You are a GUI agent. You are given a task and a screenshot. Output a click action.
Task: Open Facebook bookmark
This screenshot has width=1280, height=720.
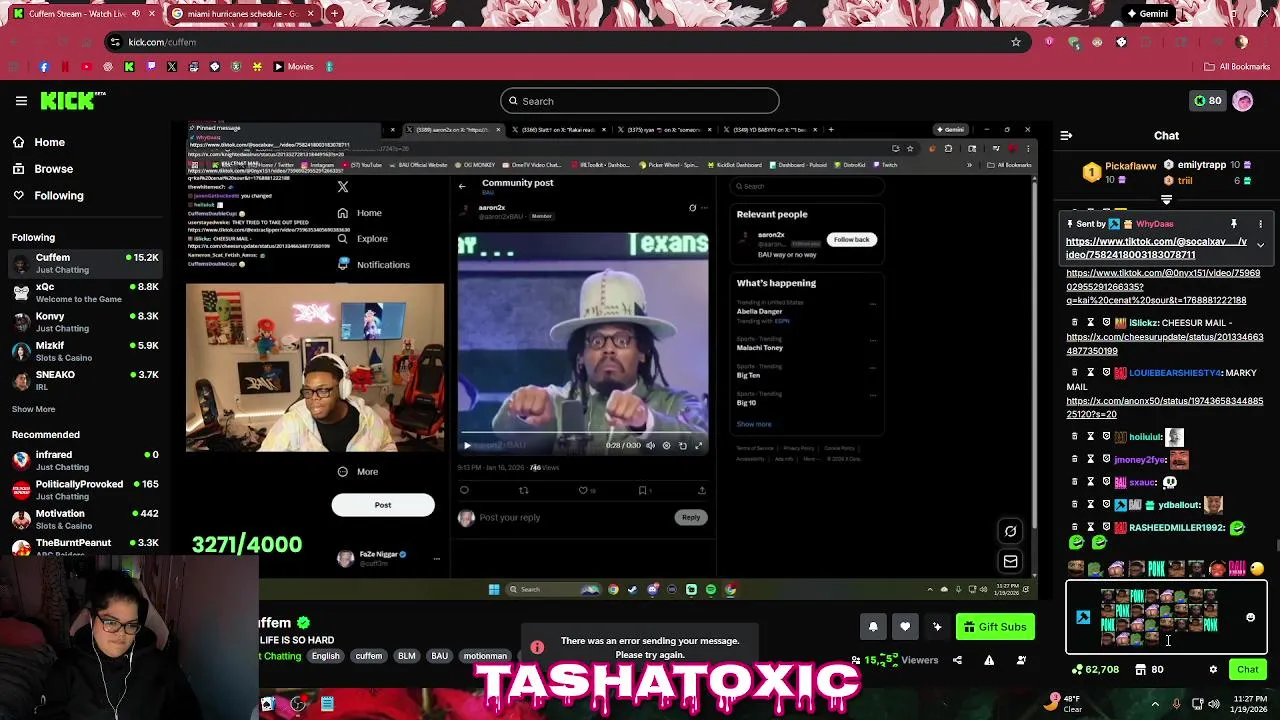44,67
